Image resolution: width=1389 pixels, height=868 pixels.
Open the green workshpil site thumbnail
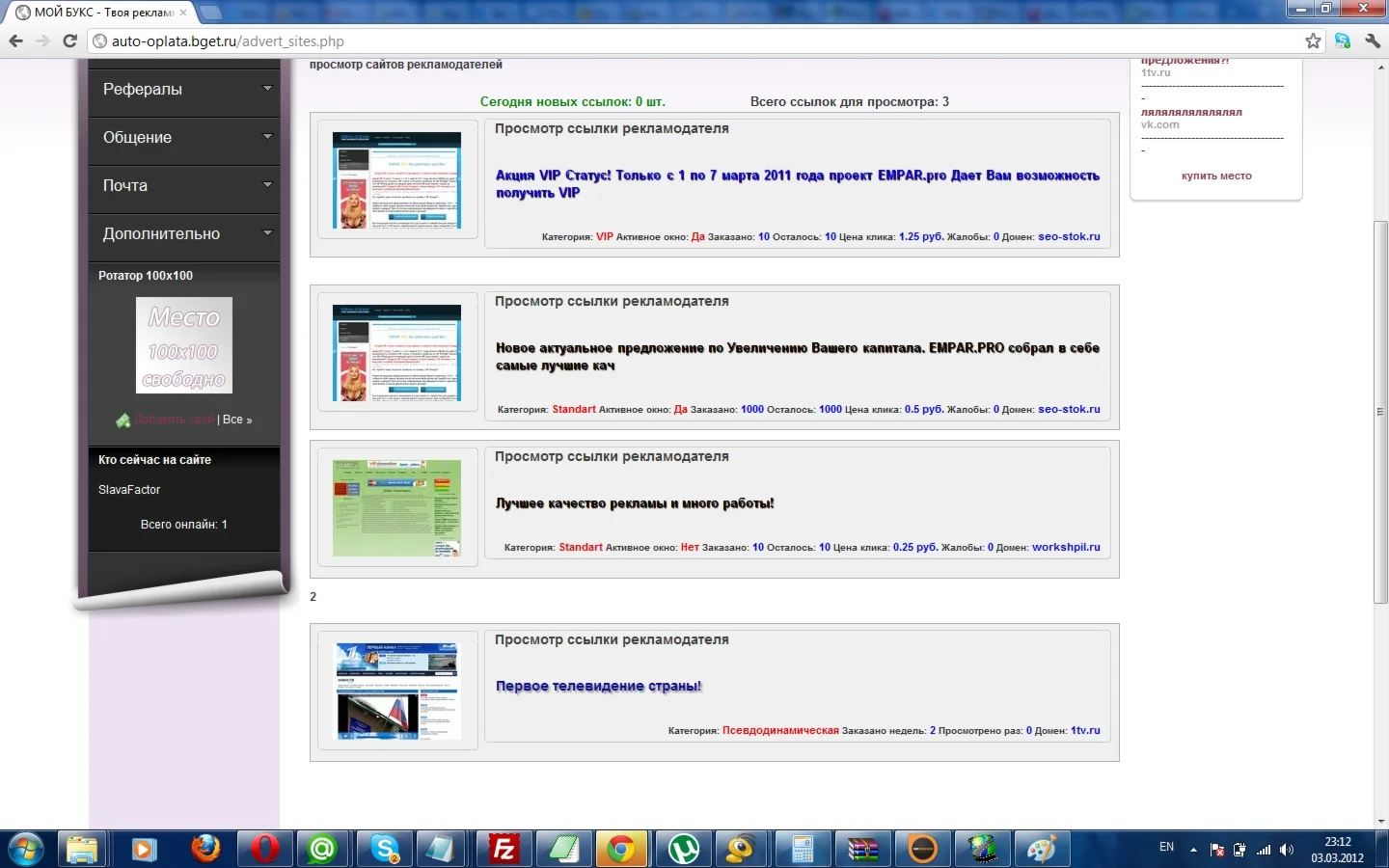click(x=396, y=508)
